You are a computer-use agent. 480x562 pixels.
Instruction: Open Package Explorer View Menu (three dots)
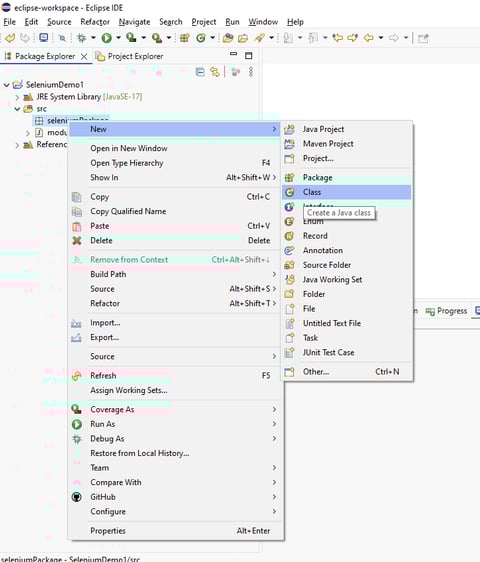pyautogui.click(x=251, y=72)
